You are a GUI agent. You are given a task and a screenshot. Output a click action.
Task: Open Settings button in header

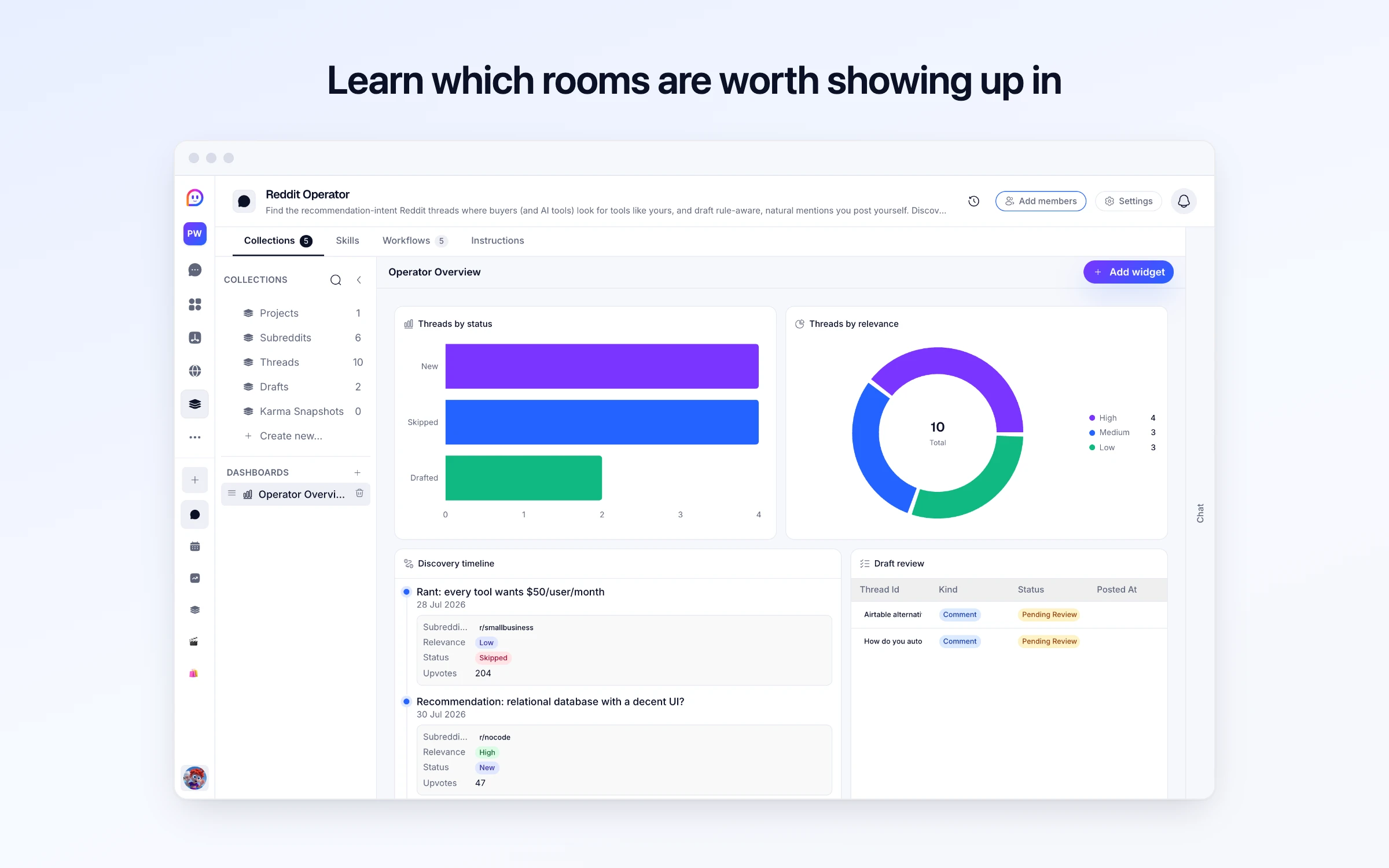tap(1129, 201)
